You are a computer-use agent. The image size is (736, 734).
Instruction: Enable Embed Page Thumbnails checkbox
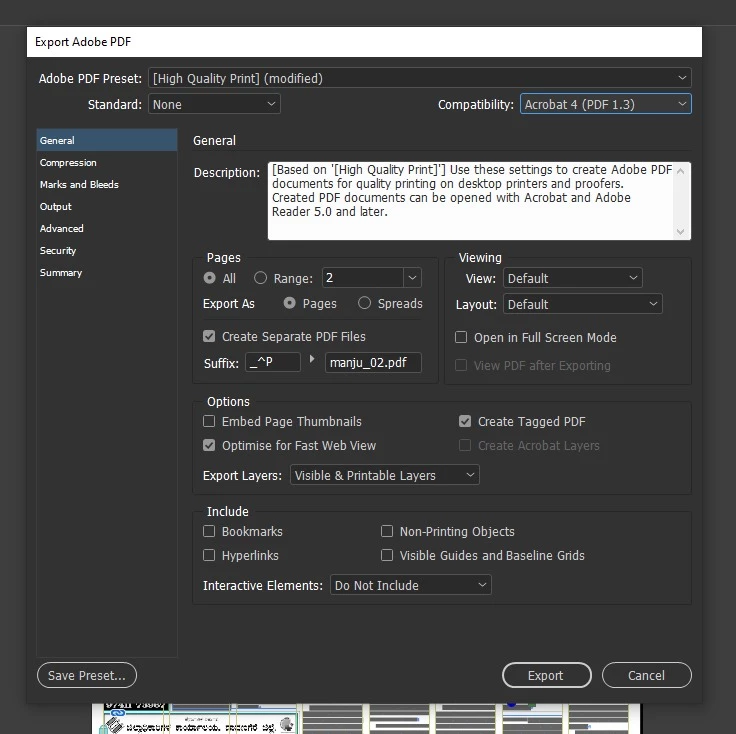pyautogui.click(x=209, y=421)
